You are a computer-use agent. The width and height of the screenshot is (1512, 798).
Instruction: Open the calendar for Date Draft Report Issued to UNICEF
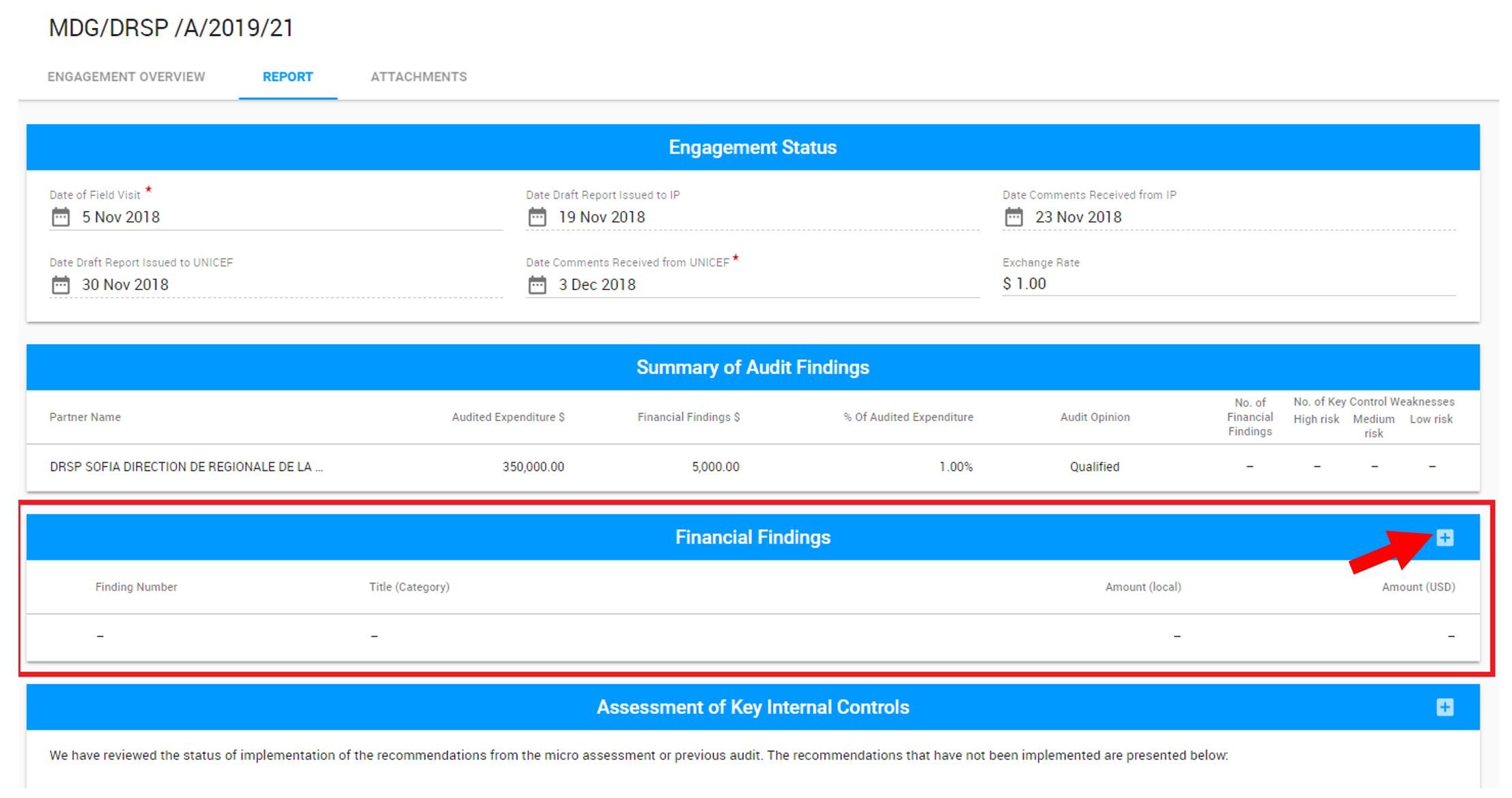click(x=61, y=285)
